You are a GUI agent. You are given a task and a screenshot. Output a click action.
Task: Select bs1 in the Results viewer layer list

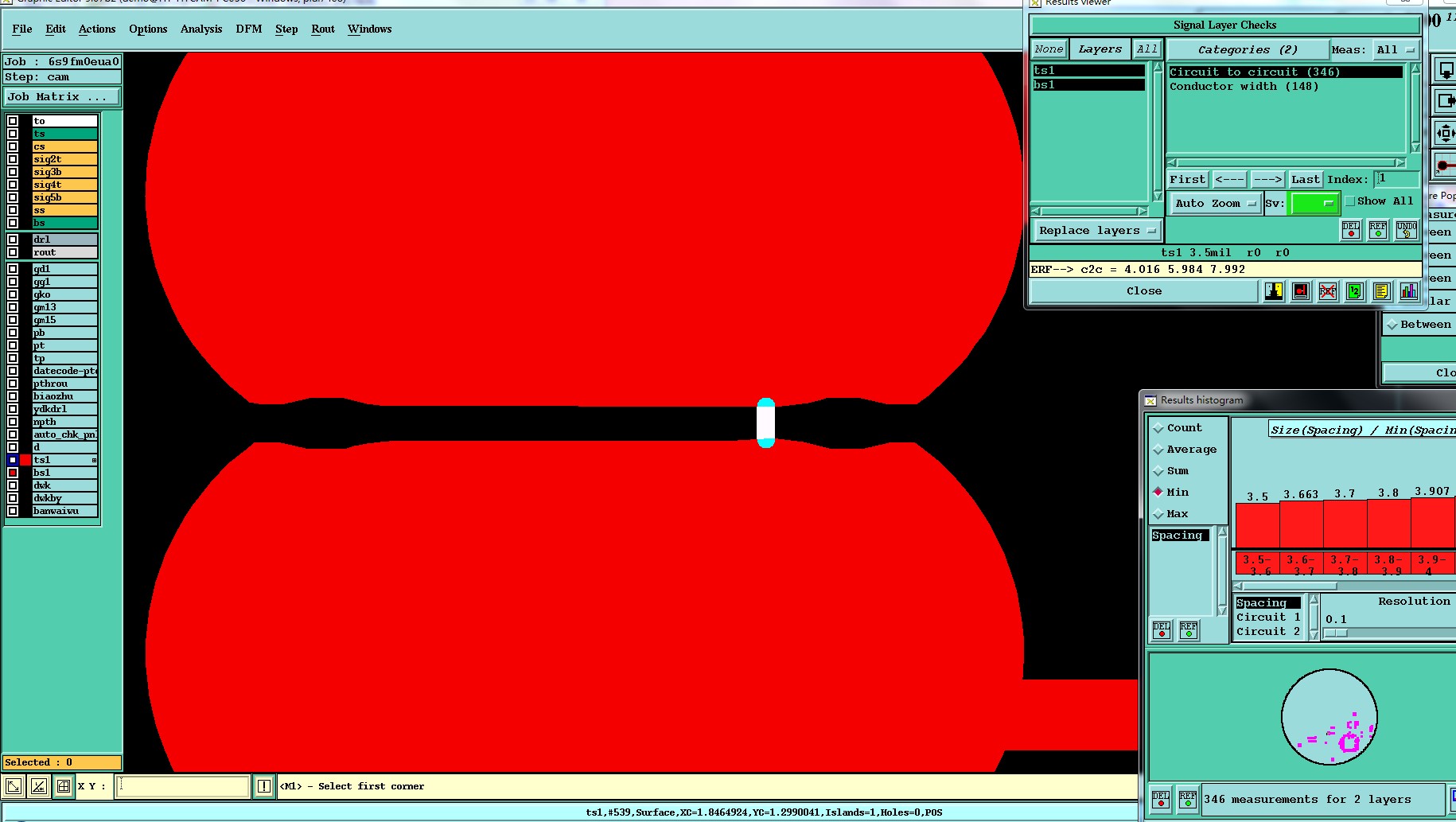pyautogui.click(x=1088, y=84)
